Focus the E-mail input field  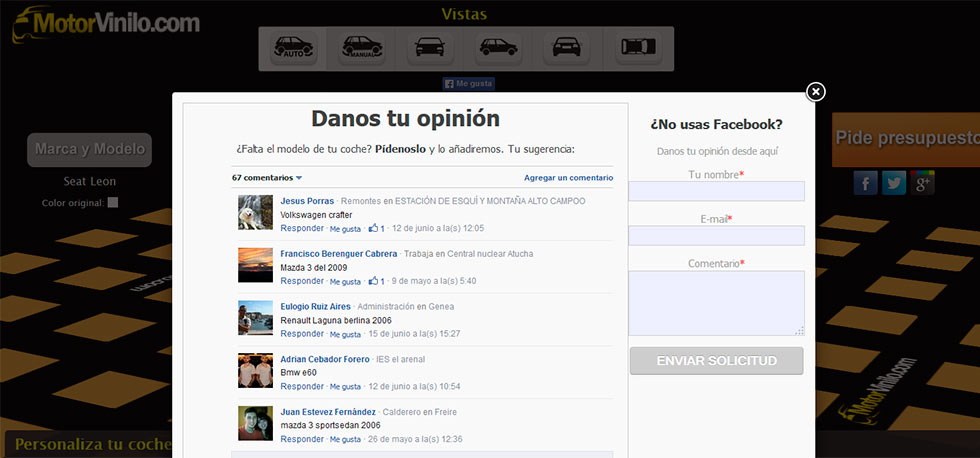[716, 236]
